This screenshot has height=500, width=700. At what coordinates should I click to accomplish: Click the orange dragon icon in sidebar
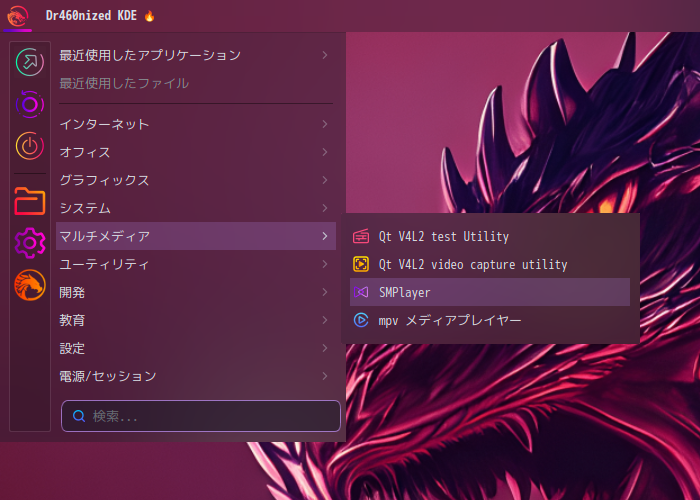(x=30, y=285)
